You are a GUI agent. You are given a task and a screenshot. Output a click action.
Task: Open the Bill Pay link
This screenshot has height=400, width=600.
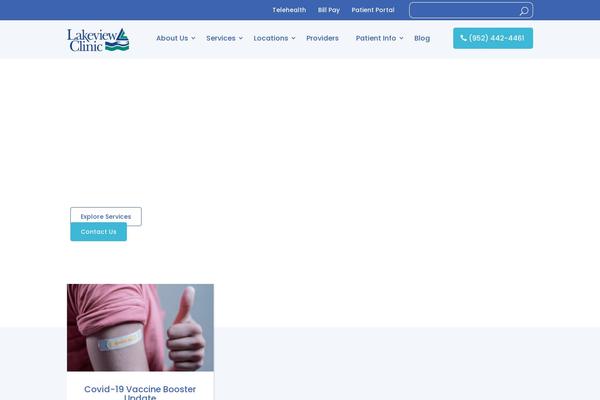coord(329,10)
